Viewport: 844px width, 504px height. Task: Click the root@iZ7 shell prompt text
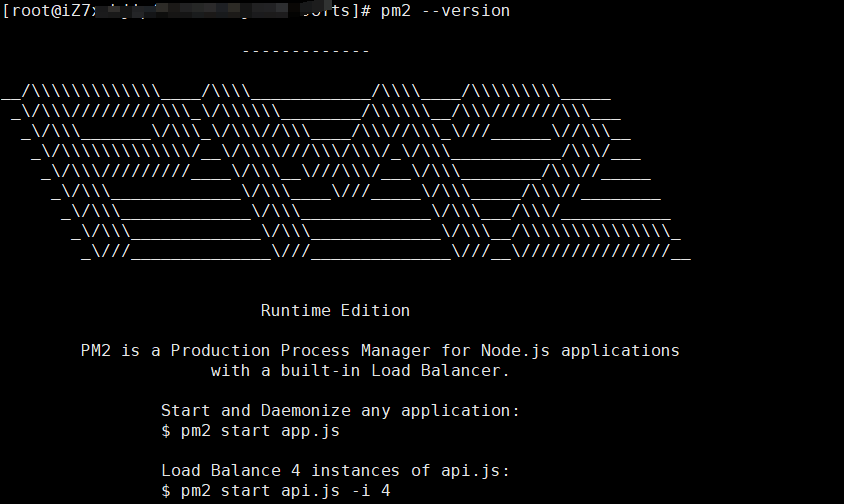[187, 11]
